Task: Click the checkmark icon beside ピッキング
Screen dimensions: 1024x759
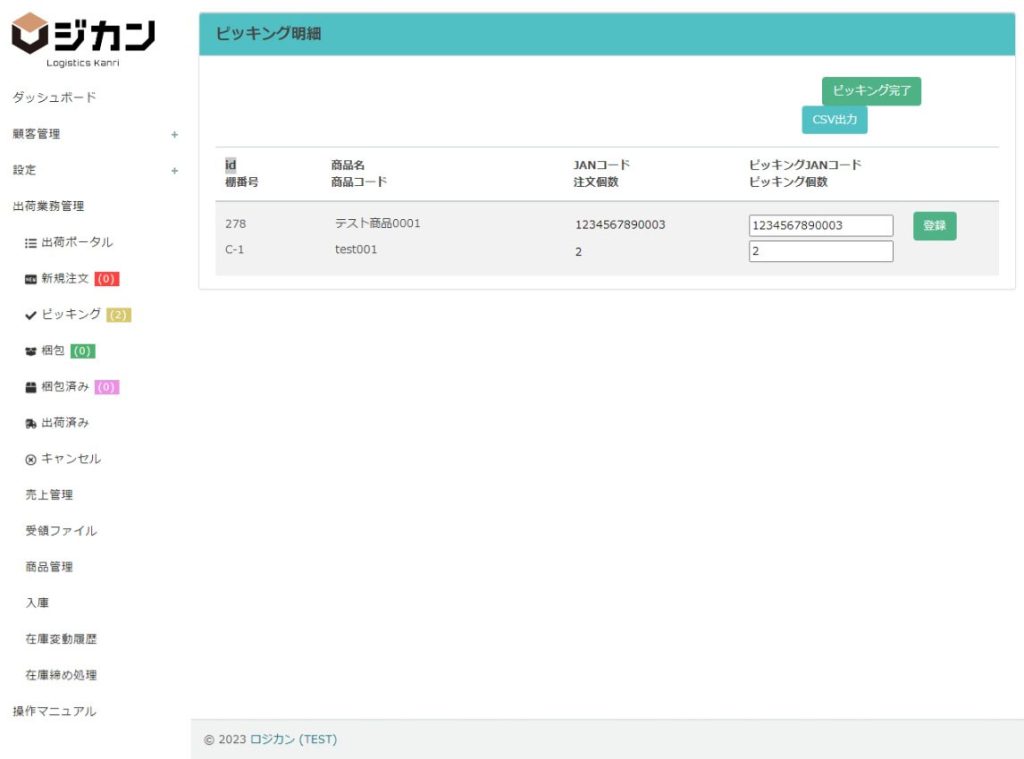Action: click(x=31, y=315)
